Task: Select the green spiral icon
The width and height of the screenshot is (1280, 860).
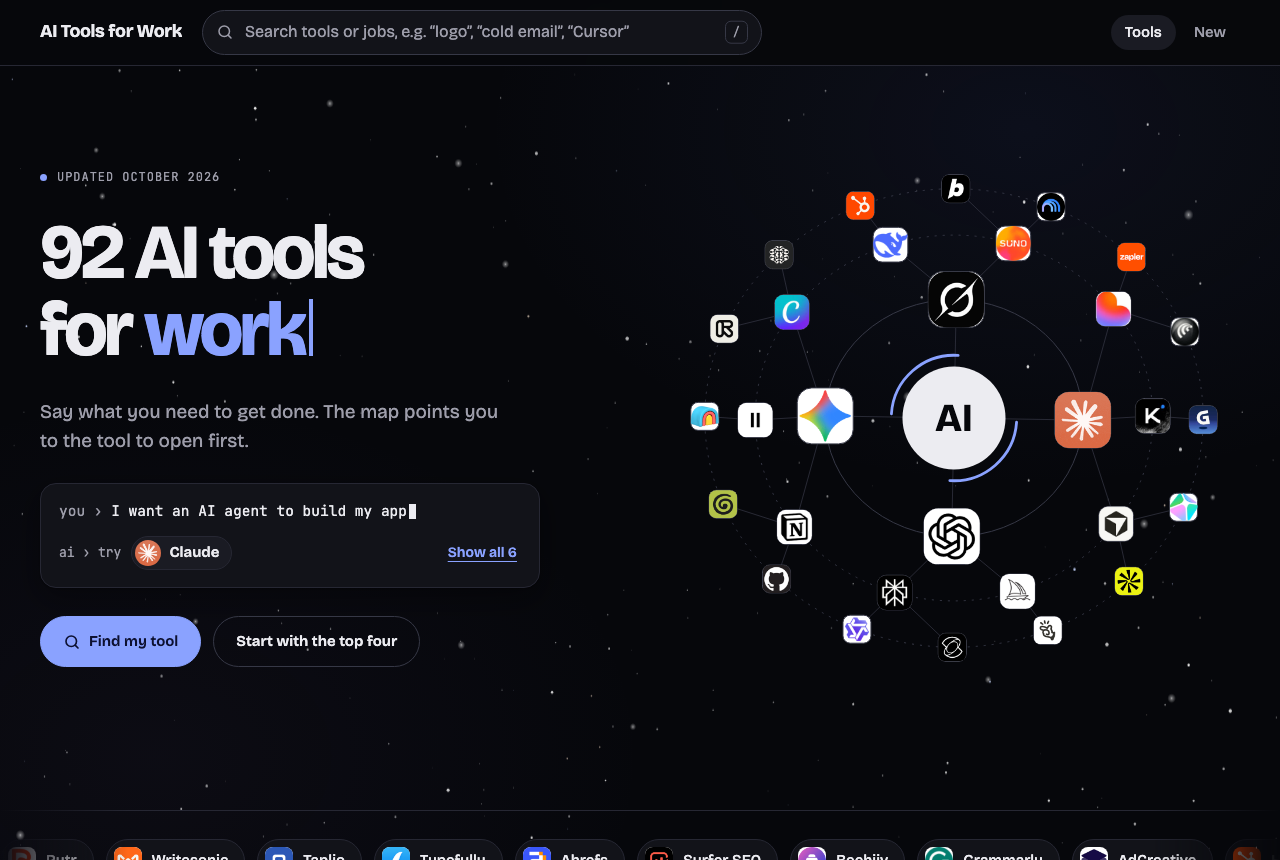Action: pyautogui.click(x=723, y=504)
